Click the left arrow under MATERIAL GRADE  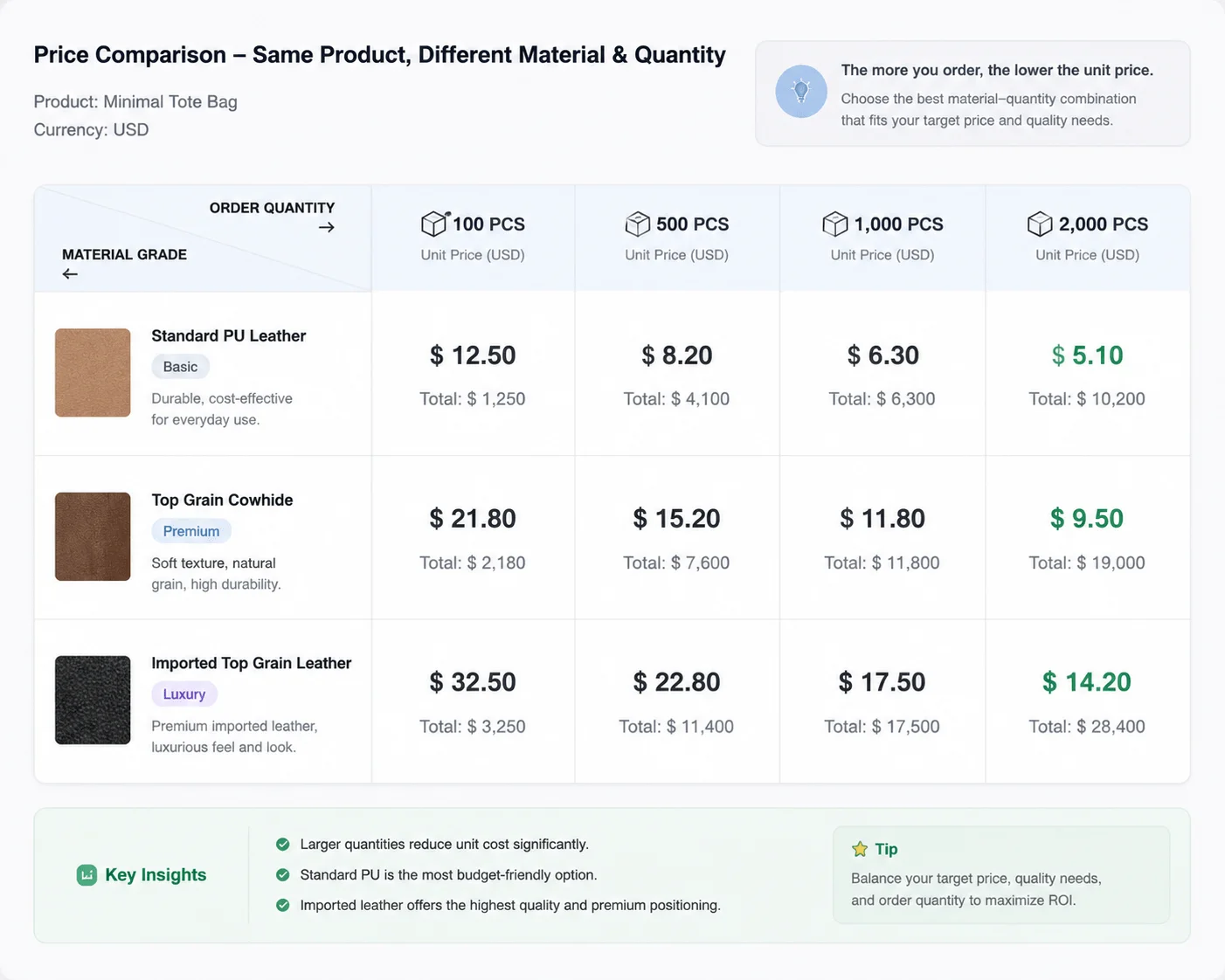point(70,274)
